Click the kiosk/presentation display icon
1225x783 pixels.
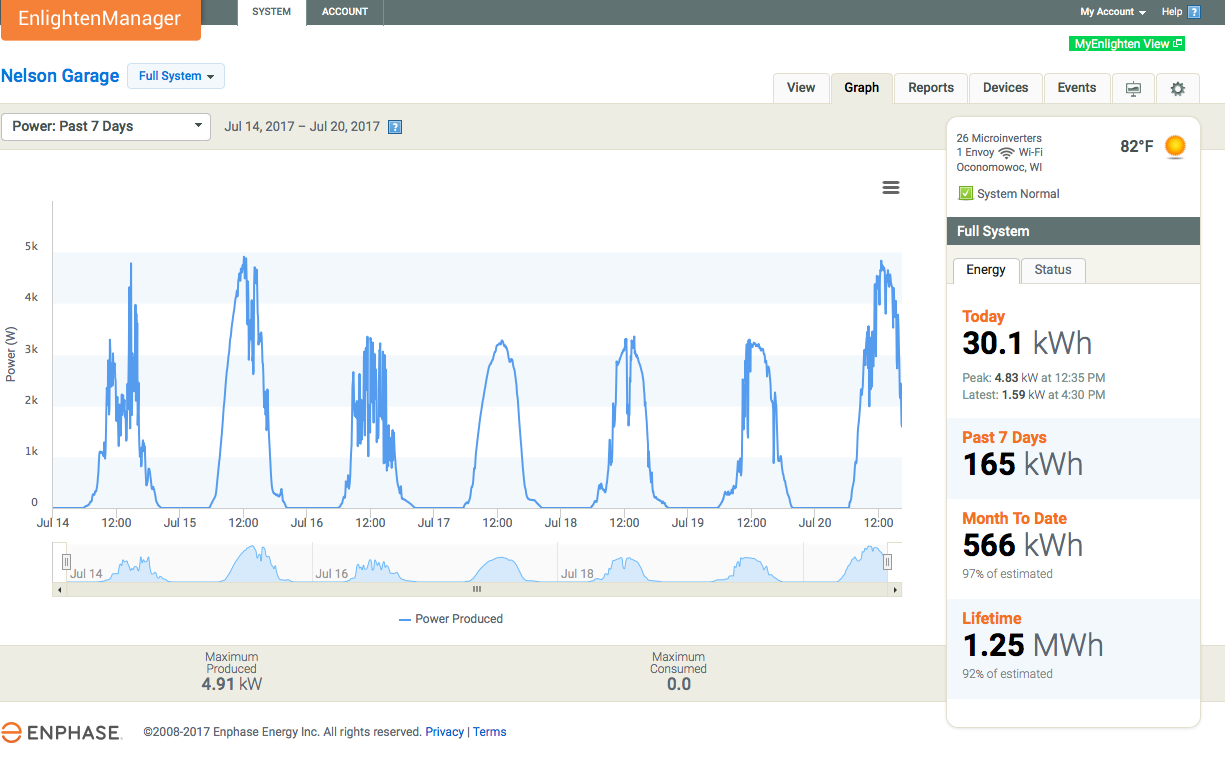click(x=1133, y=88)
